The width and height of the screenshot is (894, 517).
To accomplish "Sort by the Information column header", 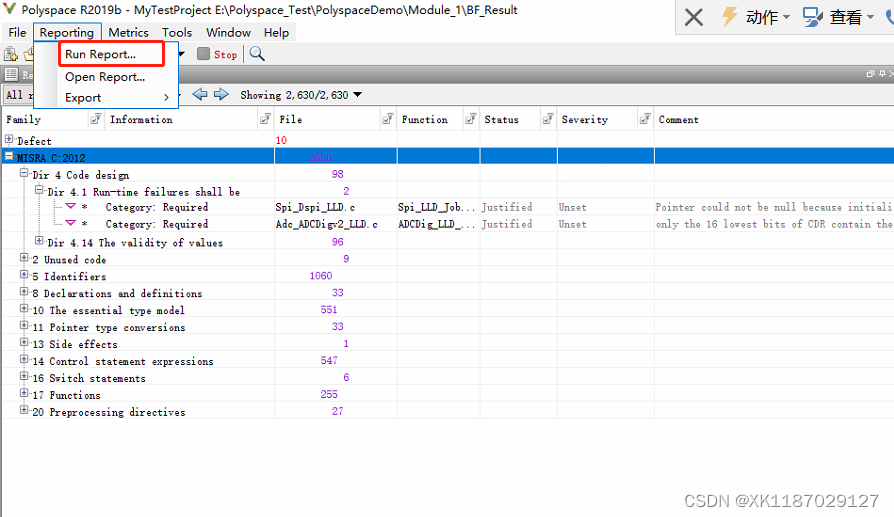I will 141,119.
